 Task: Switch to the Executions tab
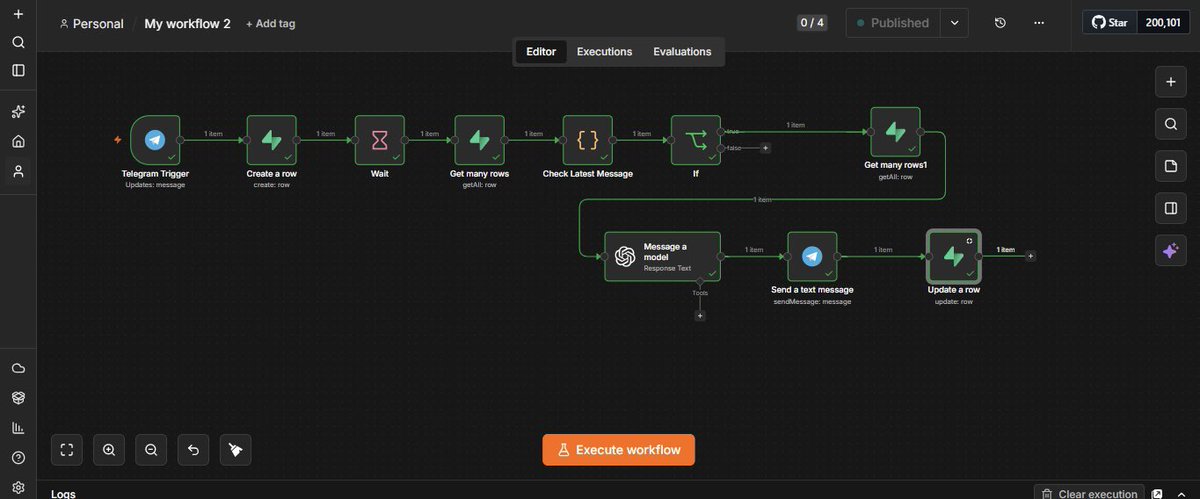coord(604,52)
